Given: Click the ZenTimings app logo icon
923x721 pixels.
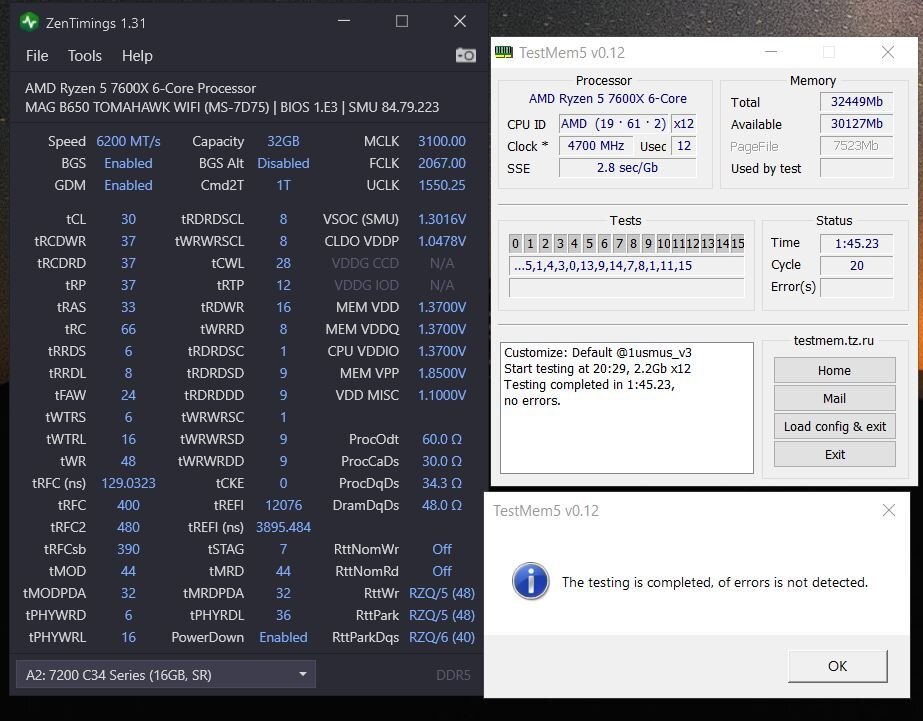Looking at the screenshot, I should click(x=28, y=22).
